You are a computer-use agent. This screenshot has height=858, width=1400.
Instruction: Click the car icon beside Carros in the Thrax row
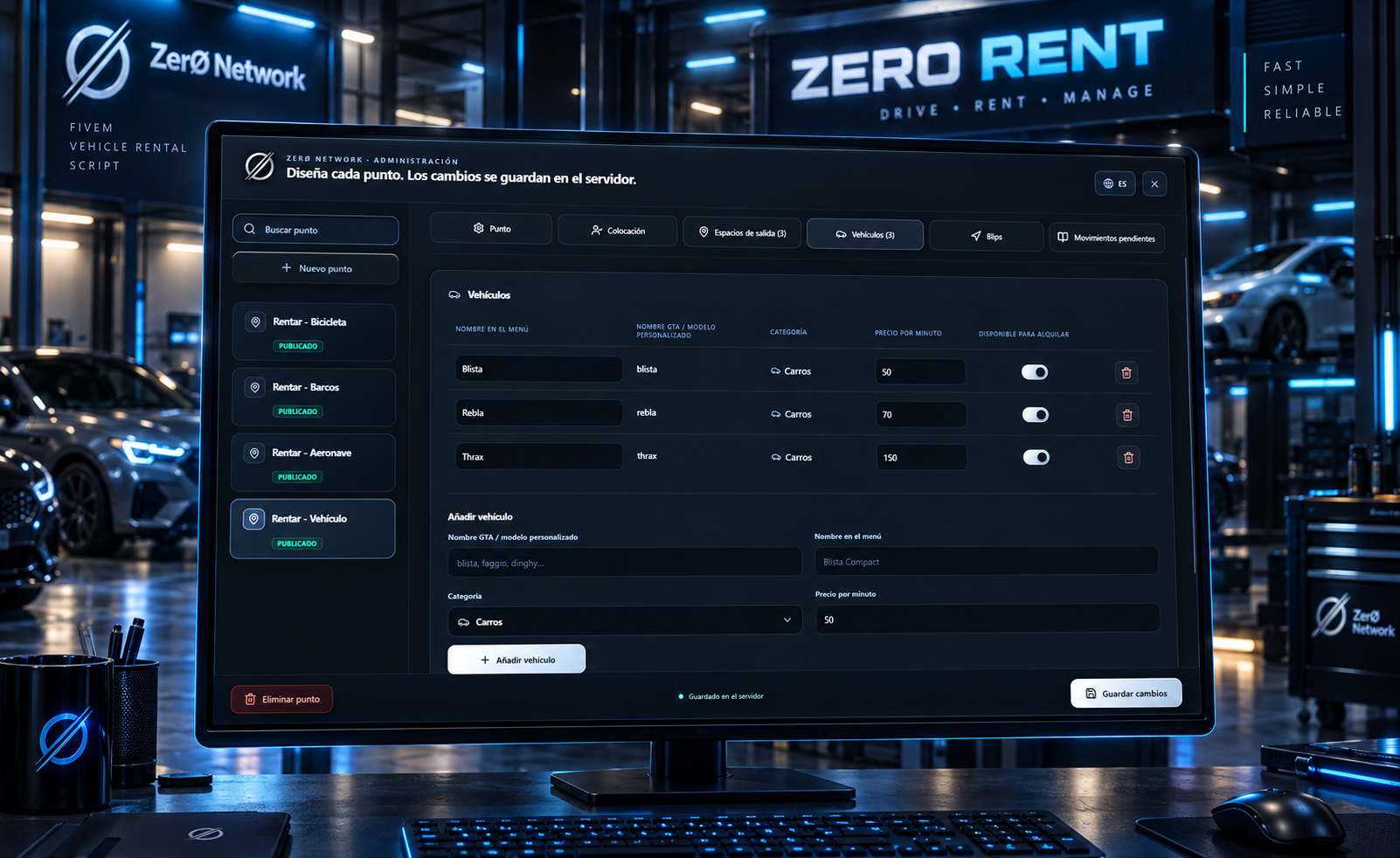[776, 457]
